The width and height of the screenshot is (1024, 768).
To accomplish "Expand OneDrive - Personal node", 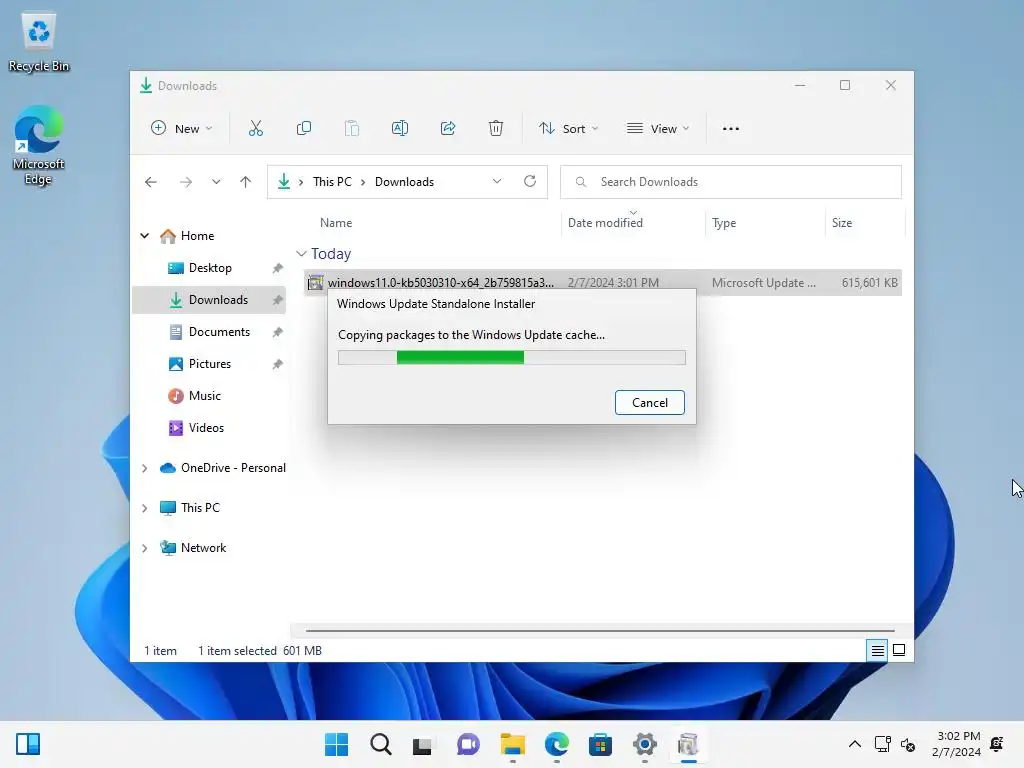I will coord(144,468).
